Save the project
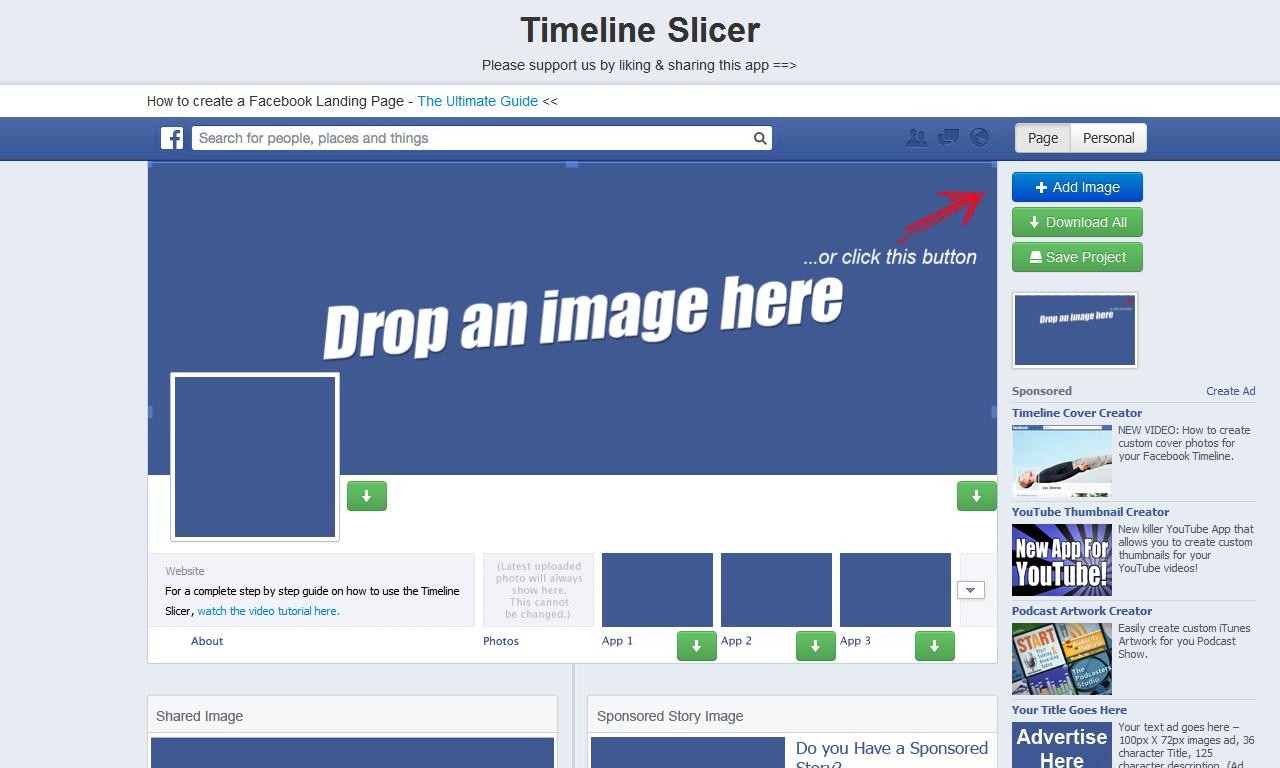Image resolution: width=1280 pixels, height=768 pixels. point(1077,257)
